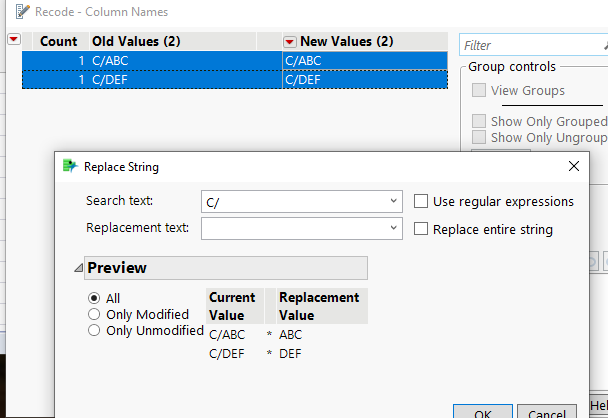Click the Replace String dialog icon
The width and height of the screenshot is (608, 418).
point(69,167)
